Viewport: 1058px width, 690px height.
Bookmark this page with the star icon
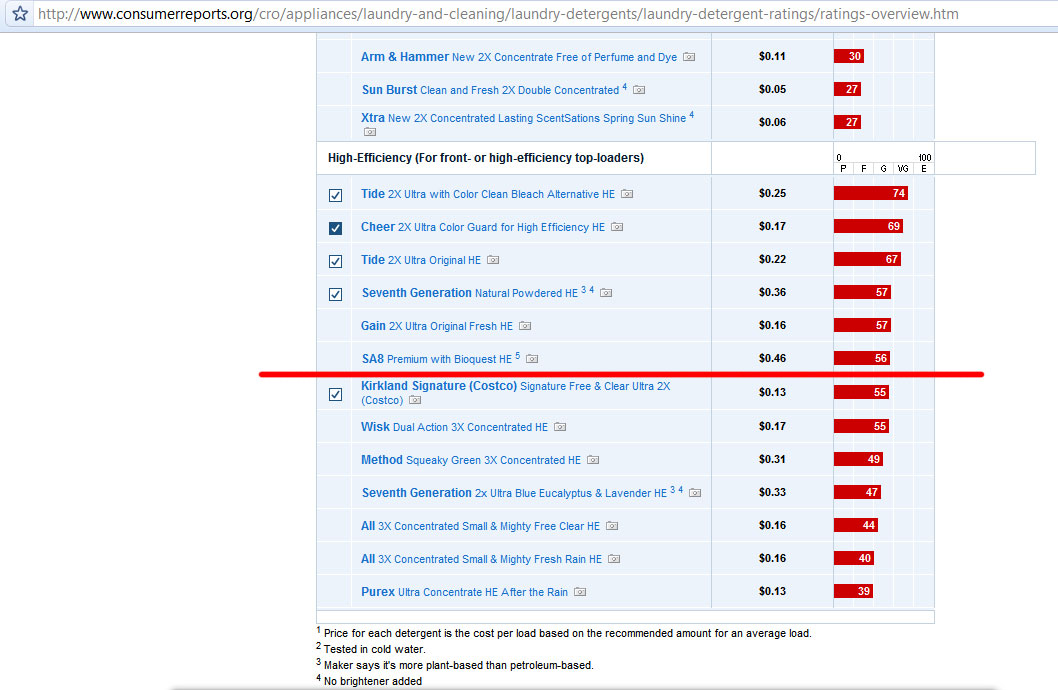[20, 13]
